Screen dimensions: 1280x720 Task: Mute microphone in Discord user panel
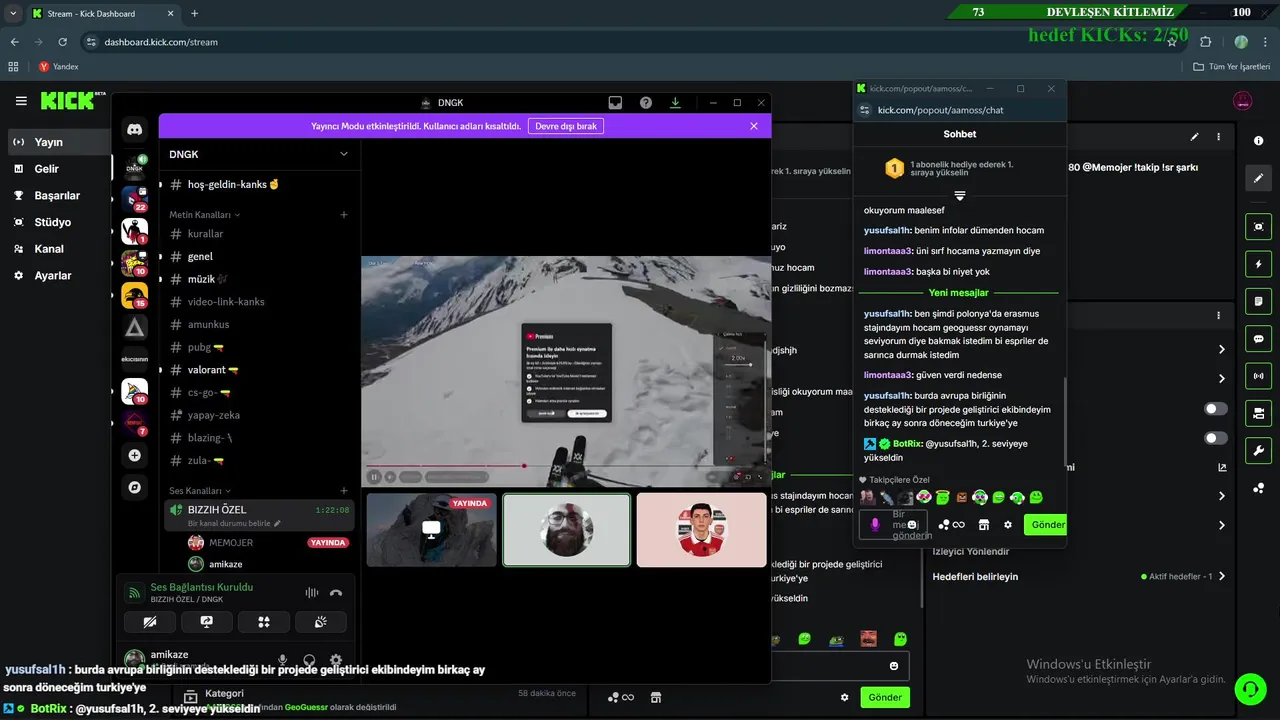[x=283, y=660]
